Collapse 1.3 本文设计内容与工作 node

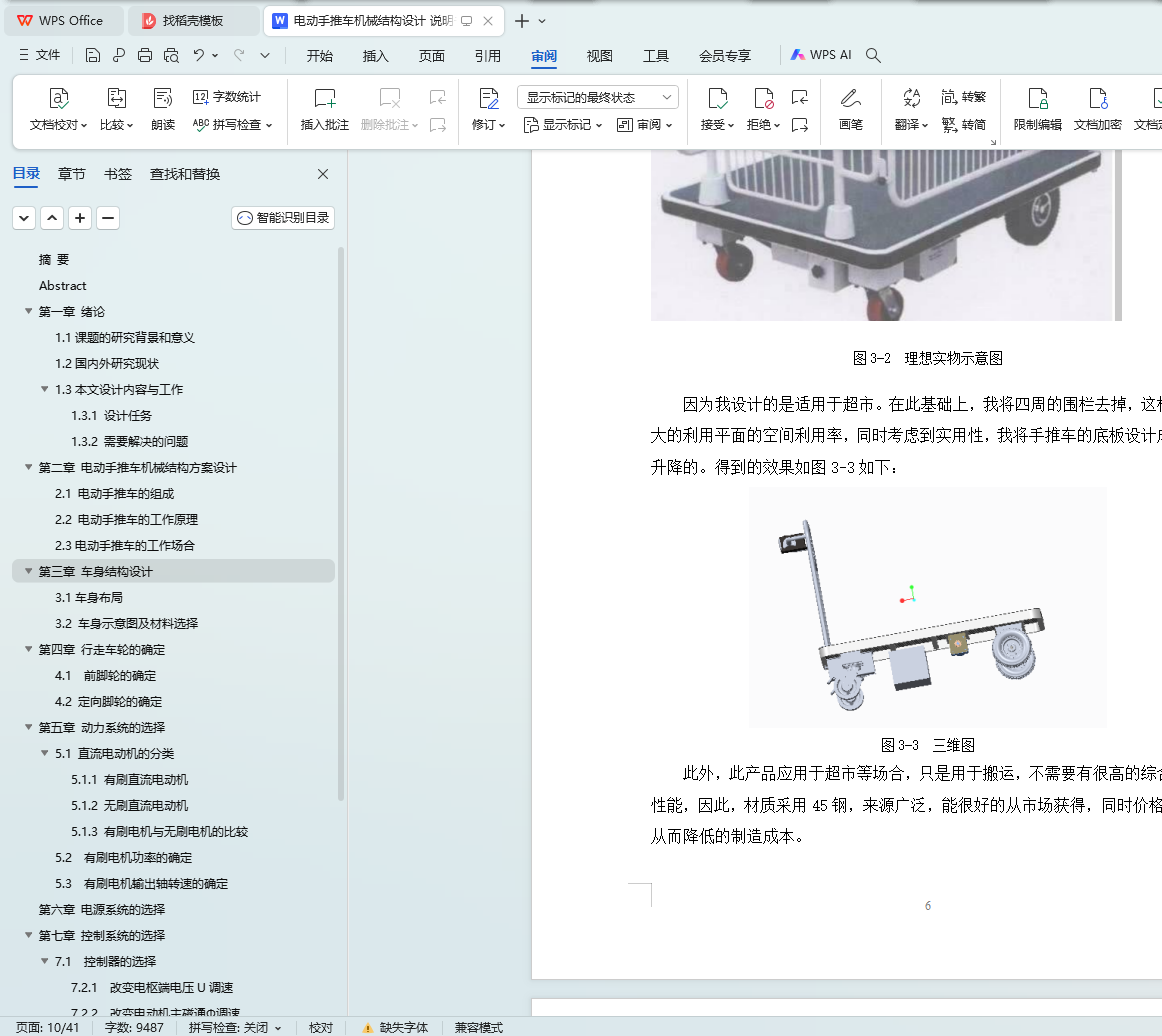(x=44, y=389)
